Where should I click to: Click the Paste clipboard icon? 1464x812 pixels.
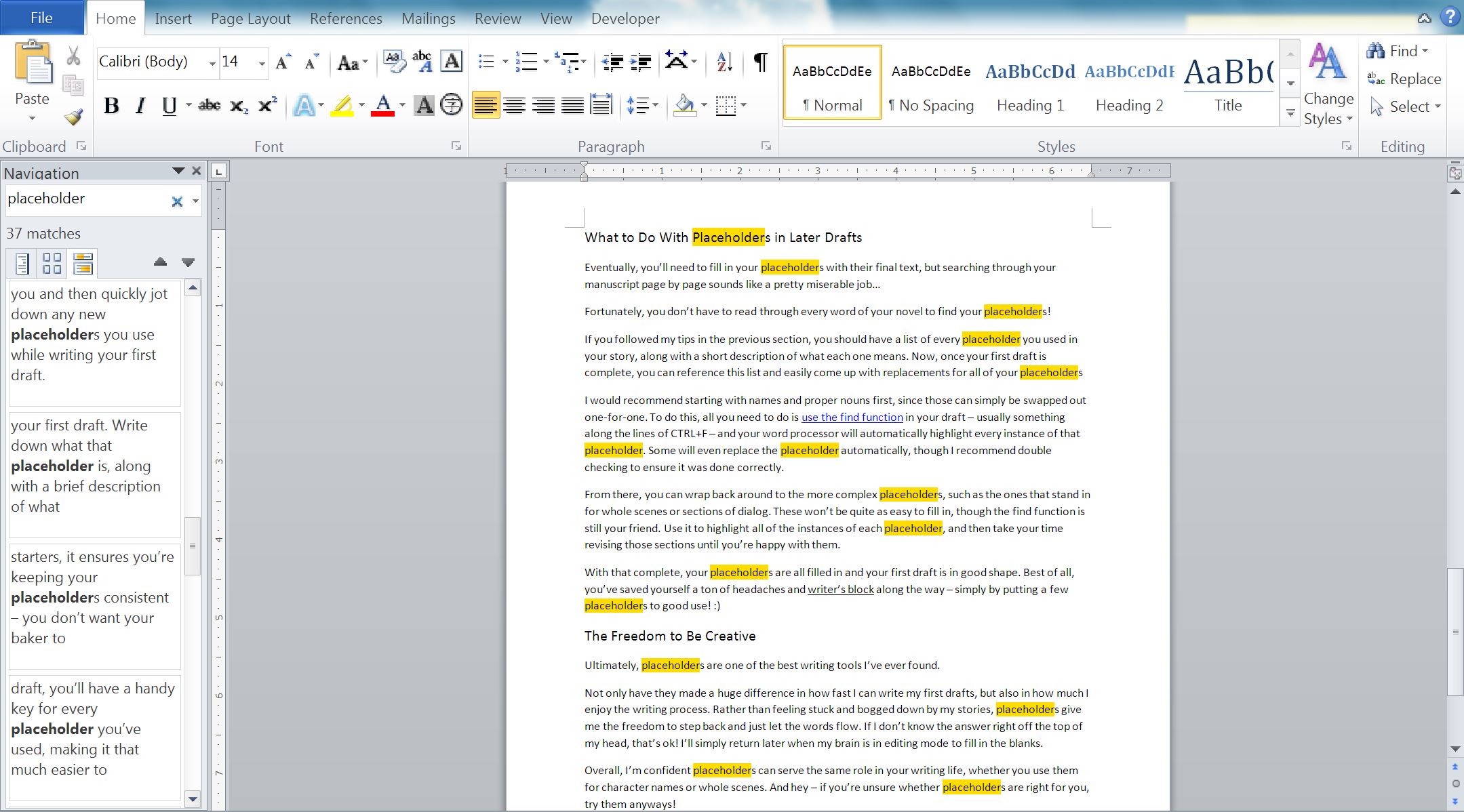tap(33, 62)
